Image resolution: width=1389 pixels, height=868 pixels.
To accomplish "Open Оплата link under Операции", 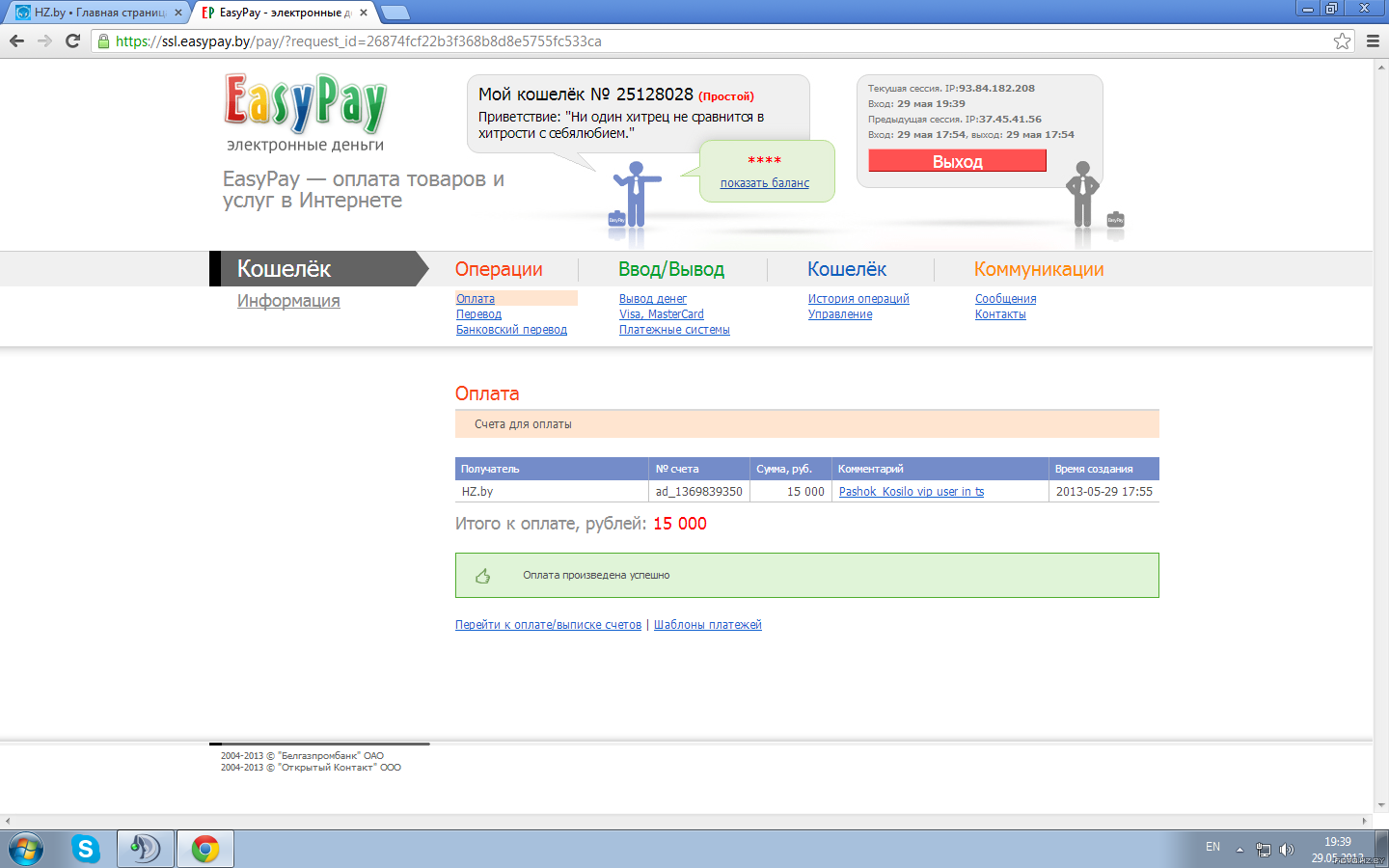I will click(x=476, y=299).
